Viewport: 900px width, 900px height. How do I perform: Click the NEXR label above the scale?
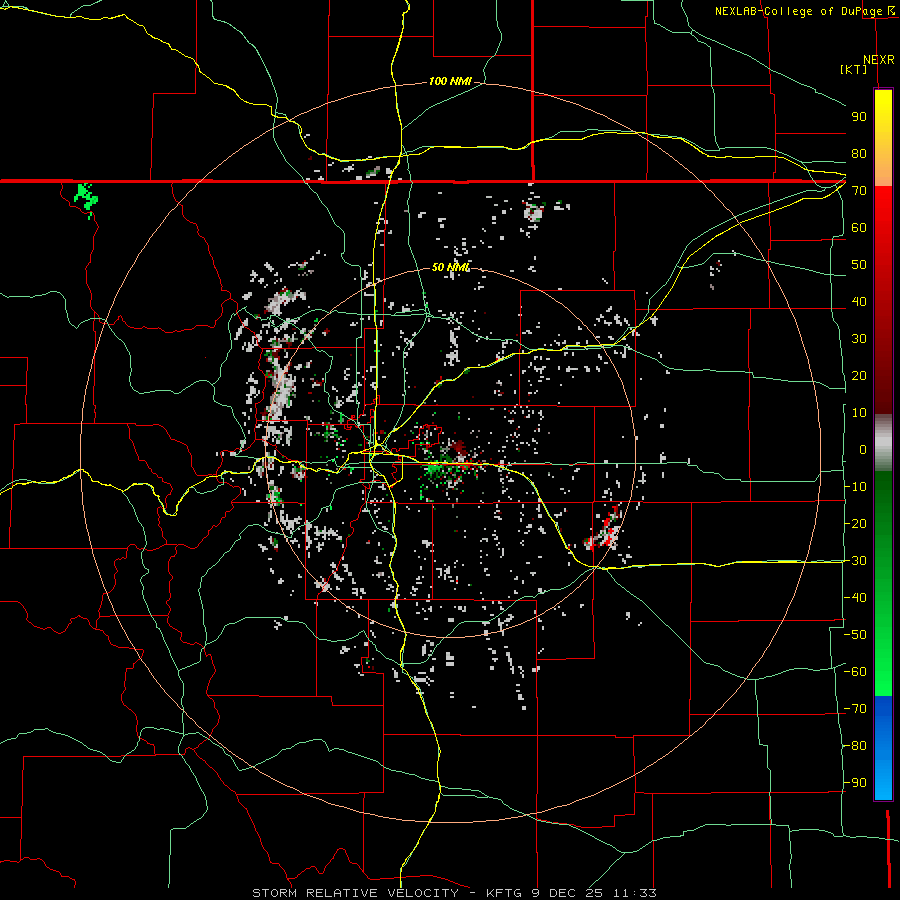coord(879,60)
